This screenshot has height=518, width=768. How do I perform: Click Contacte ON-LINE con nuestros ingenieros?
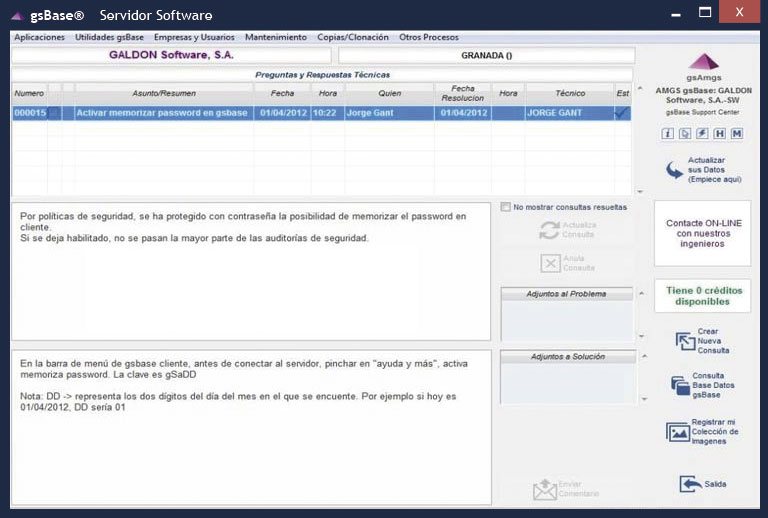tap(703, 234)
